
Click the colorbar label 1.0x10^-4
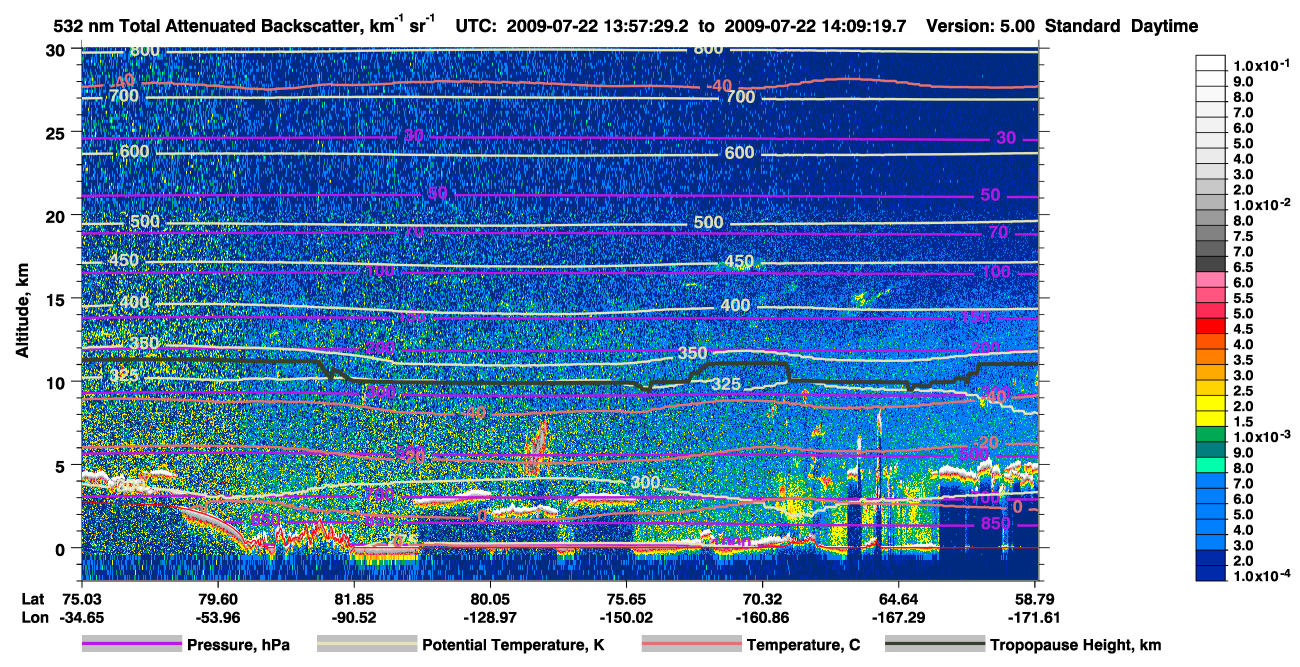(x=1263, y=576)
